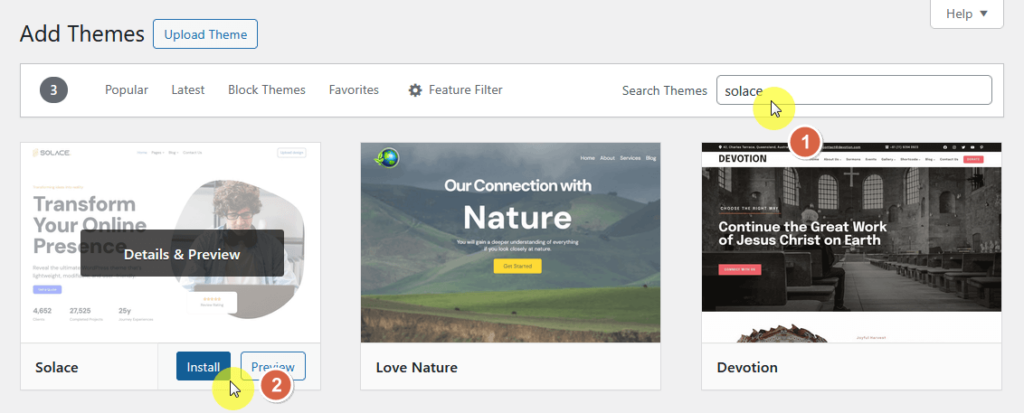This screenshot has height=413, width=1024.
Task: Open the Love Nature theme thumbnail
Action: coord(511,242)
